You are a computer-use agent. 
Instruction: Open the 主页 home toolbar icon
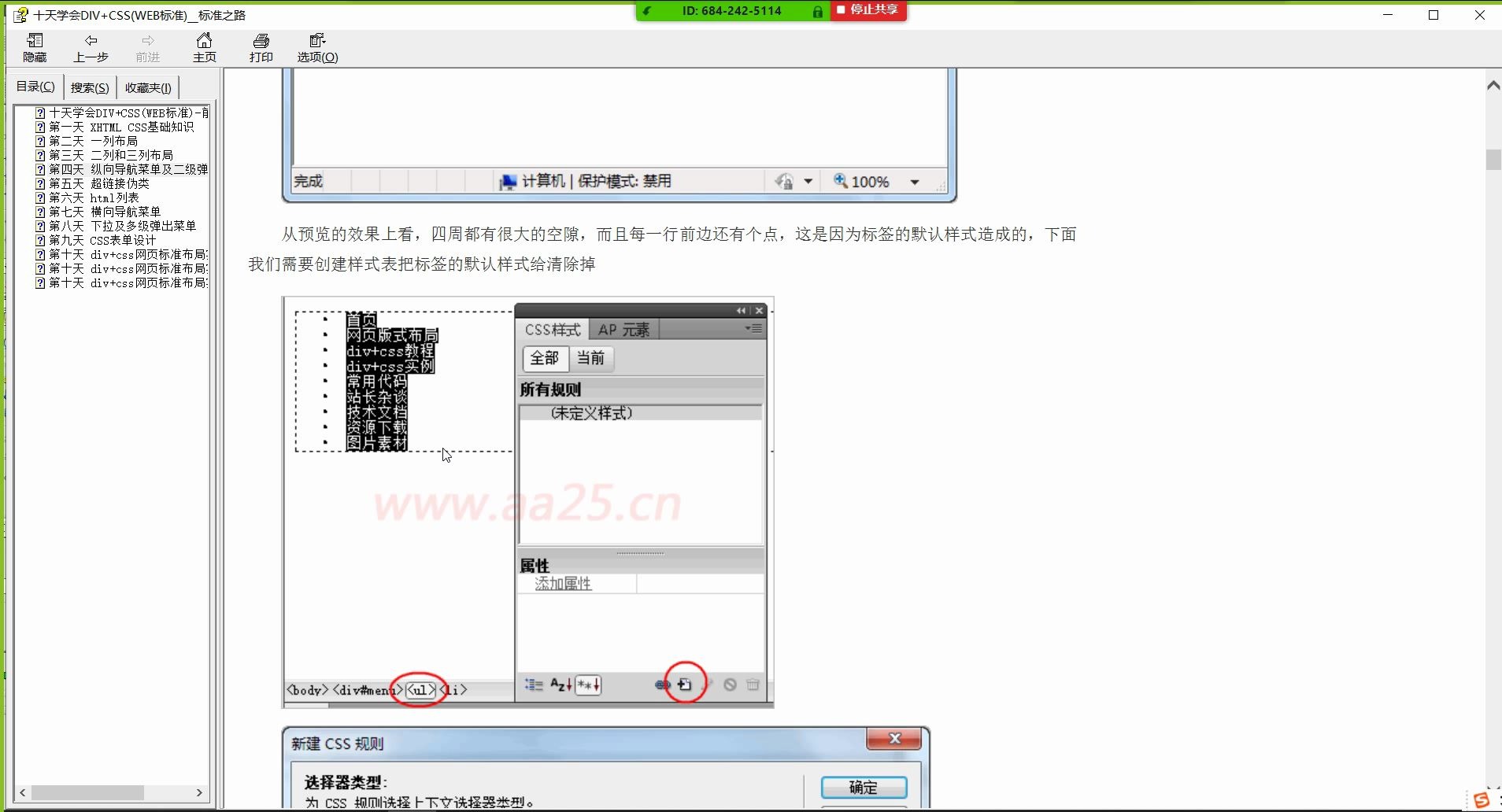(204, 46)
